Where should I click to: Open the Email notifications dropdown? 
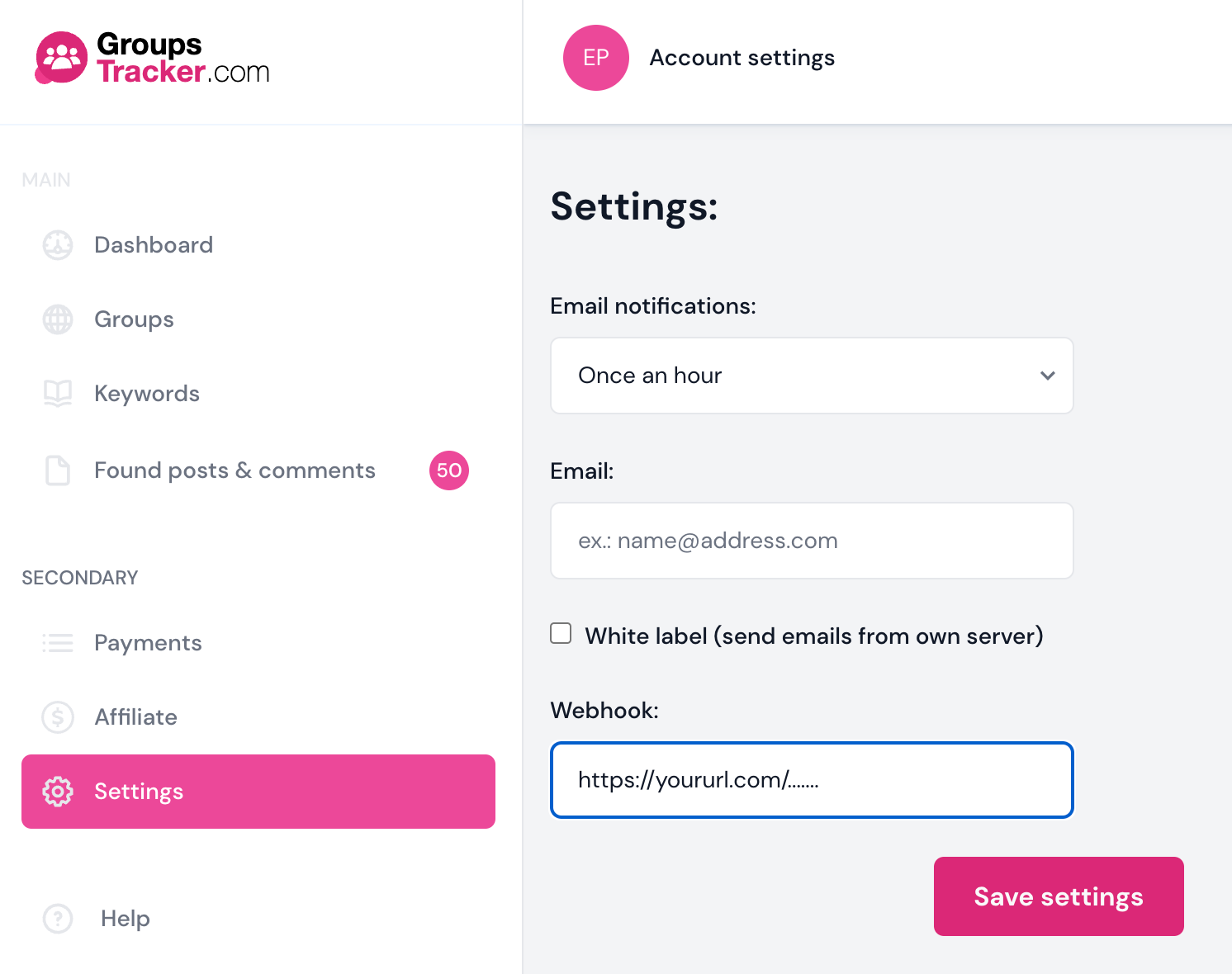(x=812, y=376)
